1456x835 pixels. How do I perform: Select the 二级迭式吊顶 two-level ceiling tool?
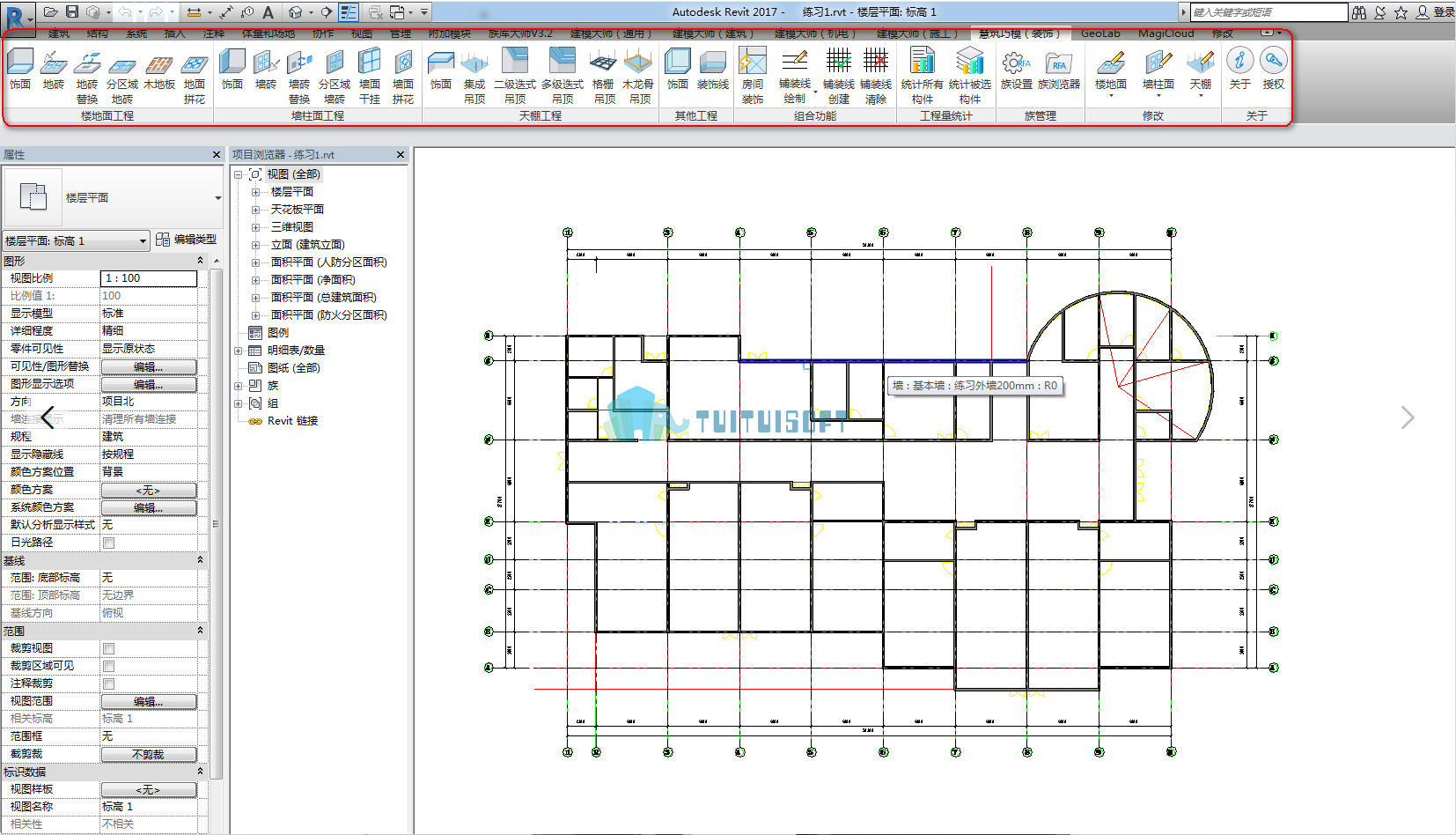pyautogui.click(x=515, y=78)
